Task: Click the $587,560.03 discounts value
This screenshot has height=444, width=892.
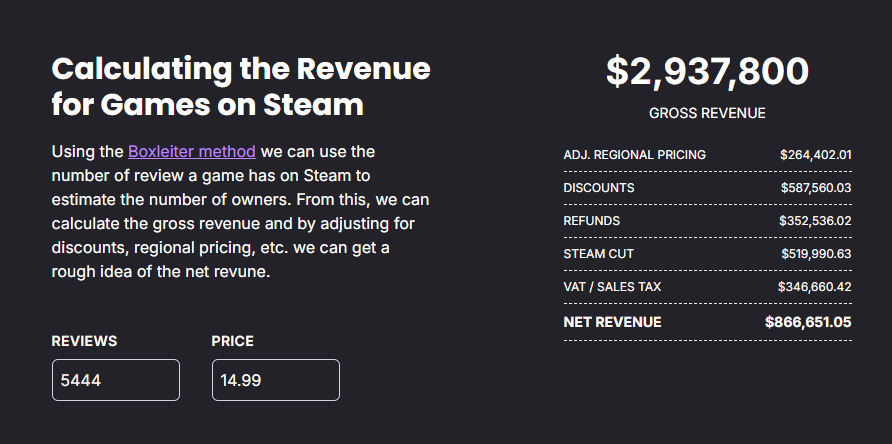Action: click(x=815, y=188)
